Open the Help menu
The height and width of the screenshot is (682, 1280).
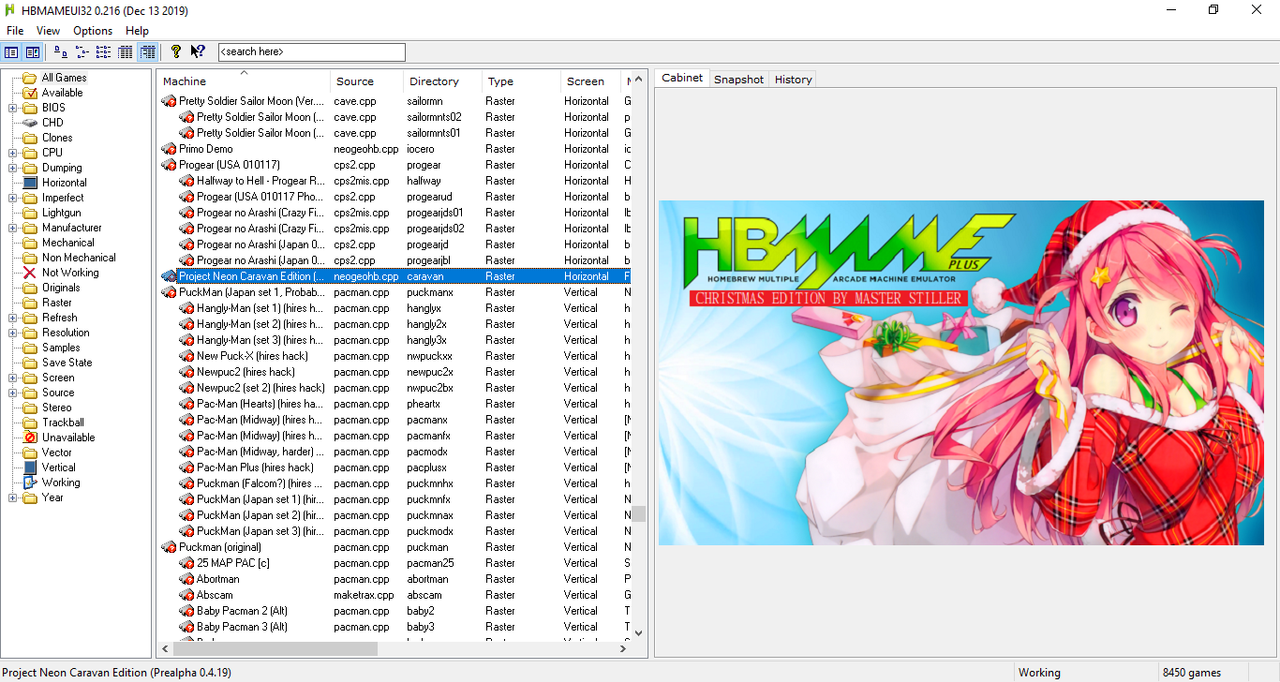137,31
